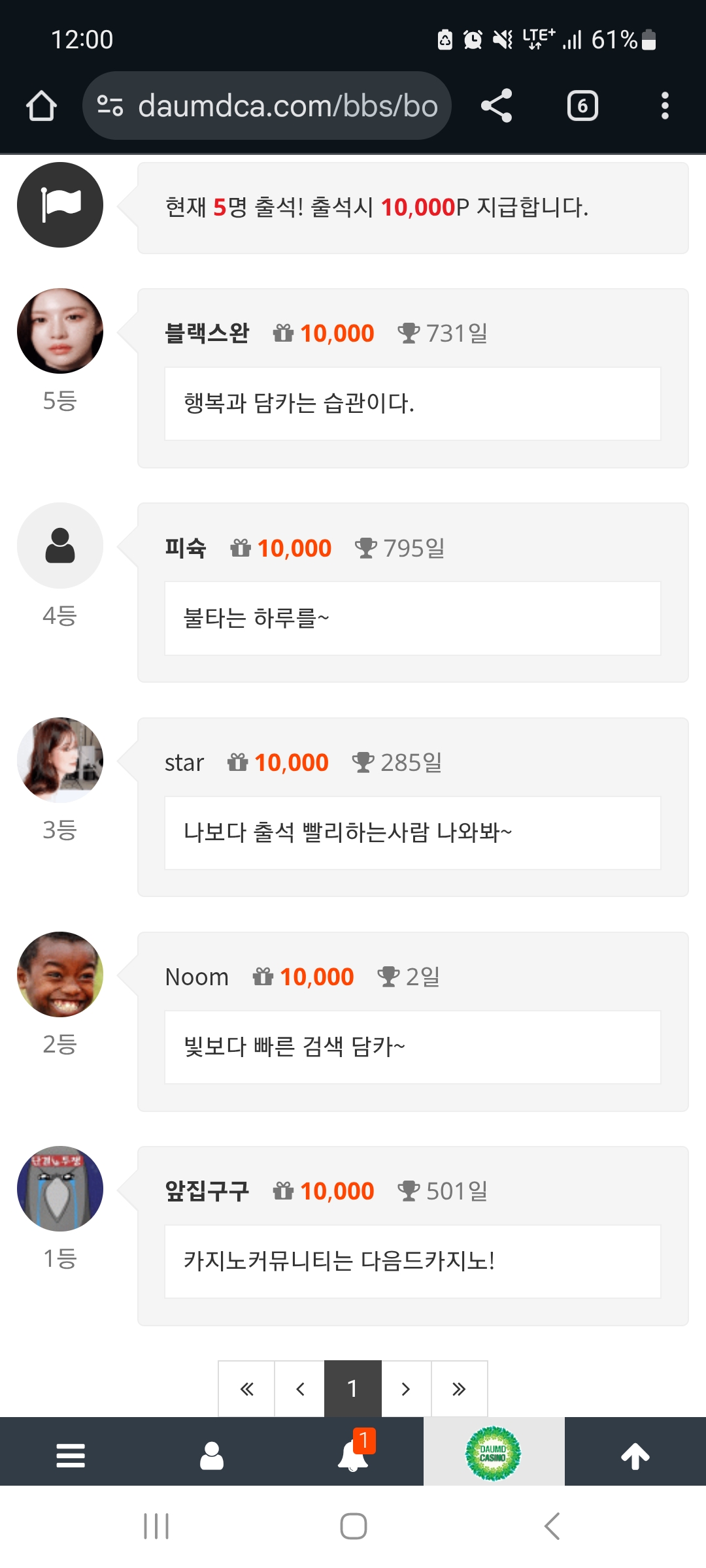706x1568 pixels.
Task: Jump to last page with double-right arrow
Action: [459, 1388]
